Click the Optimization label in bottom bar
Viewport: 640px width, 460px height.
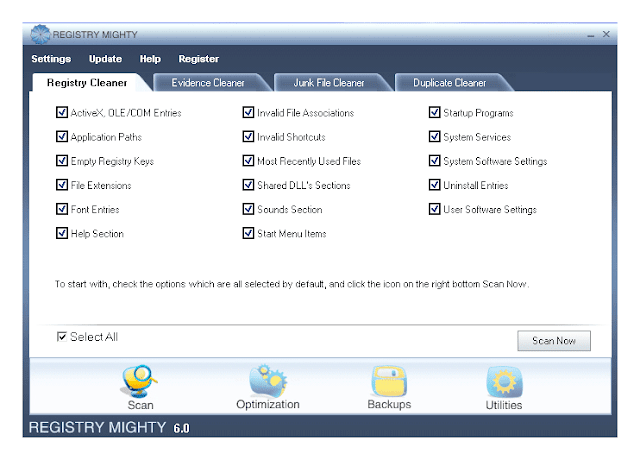268,404
